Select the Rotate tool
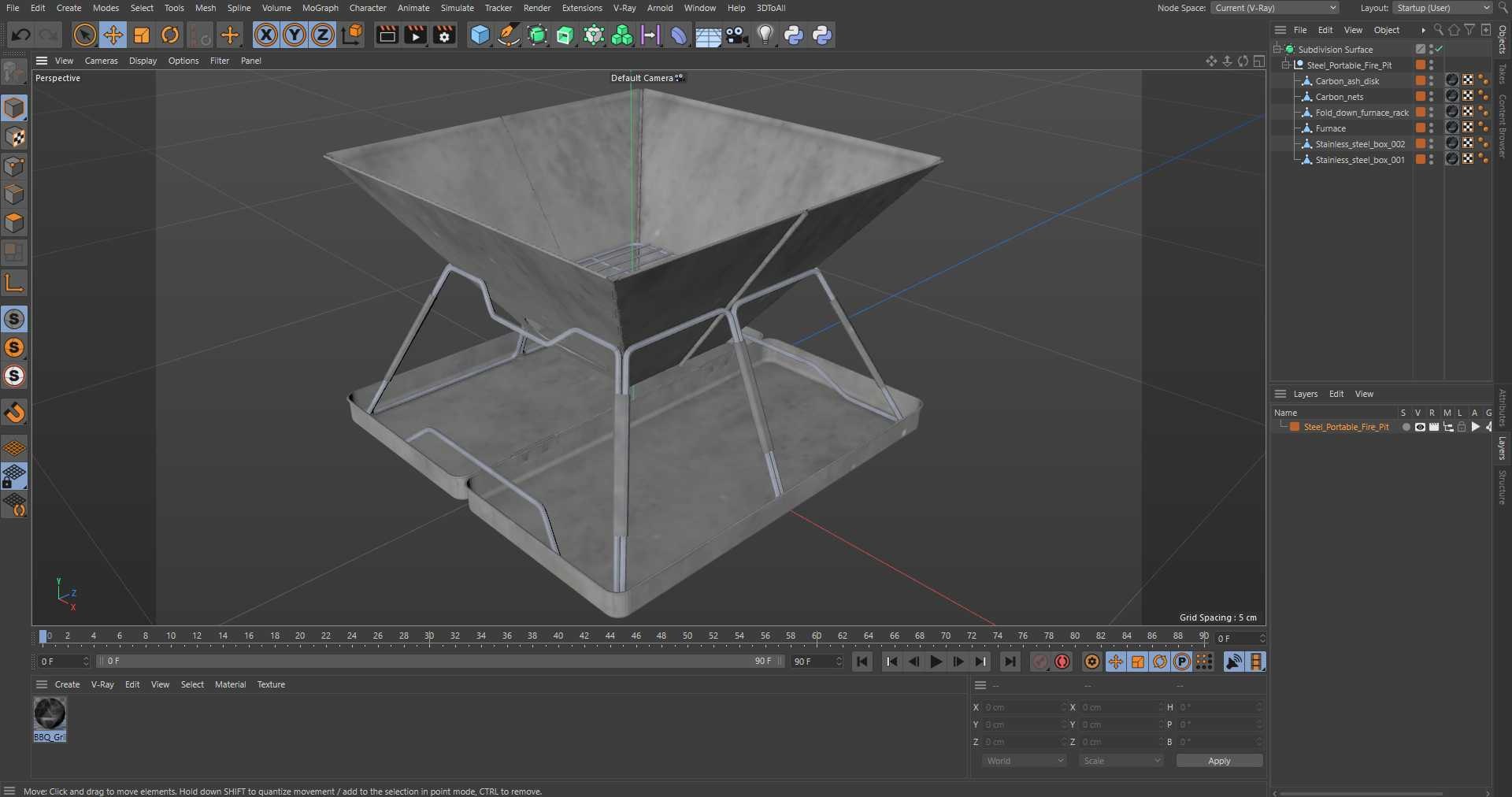The image size is (1512, 797). click(x=170, y=35)
